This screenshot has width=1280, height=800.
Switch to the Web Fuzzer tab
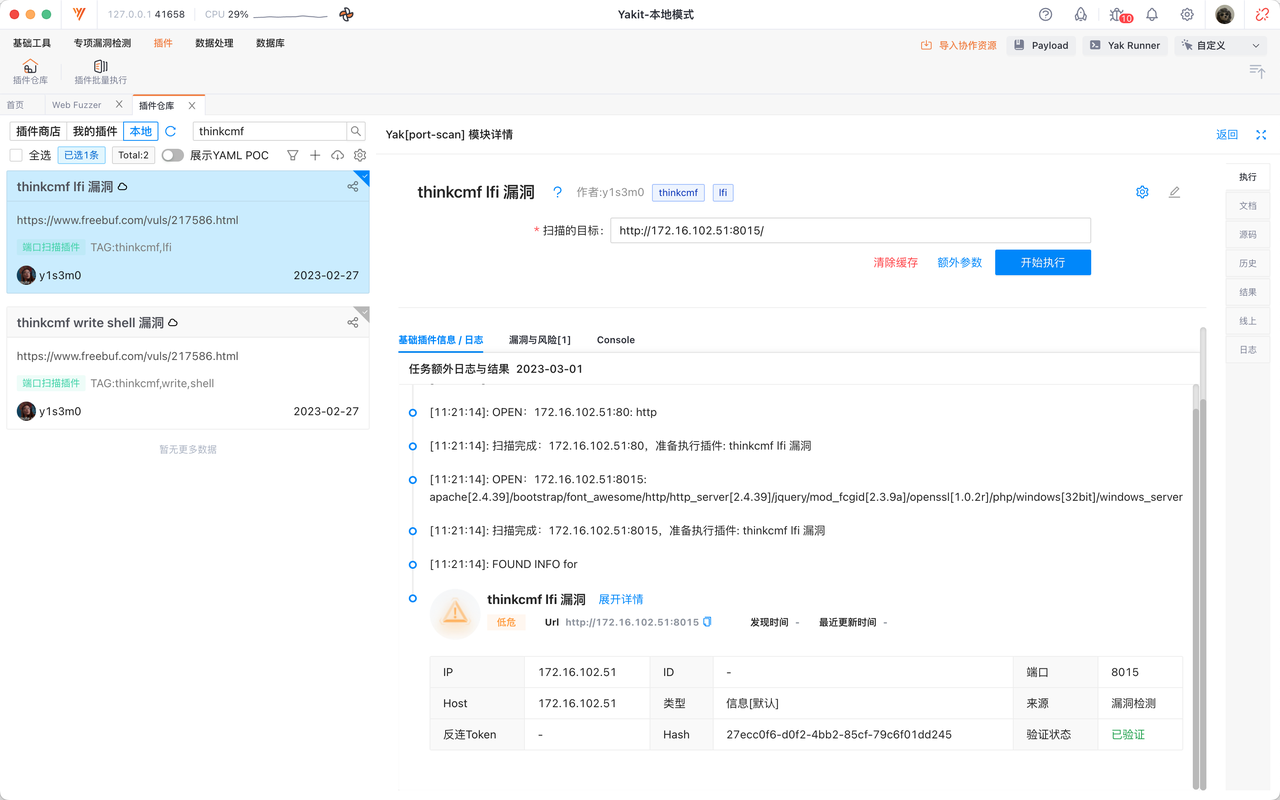click(x=77, y=105)
